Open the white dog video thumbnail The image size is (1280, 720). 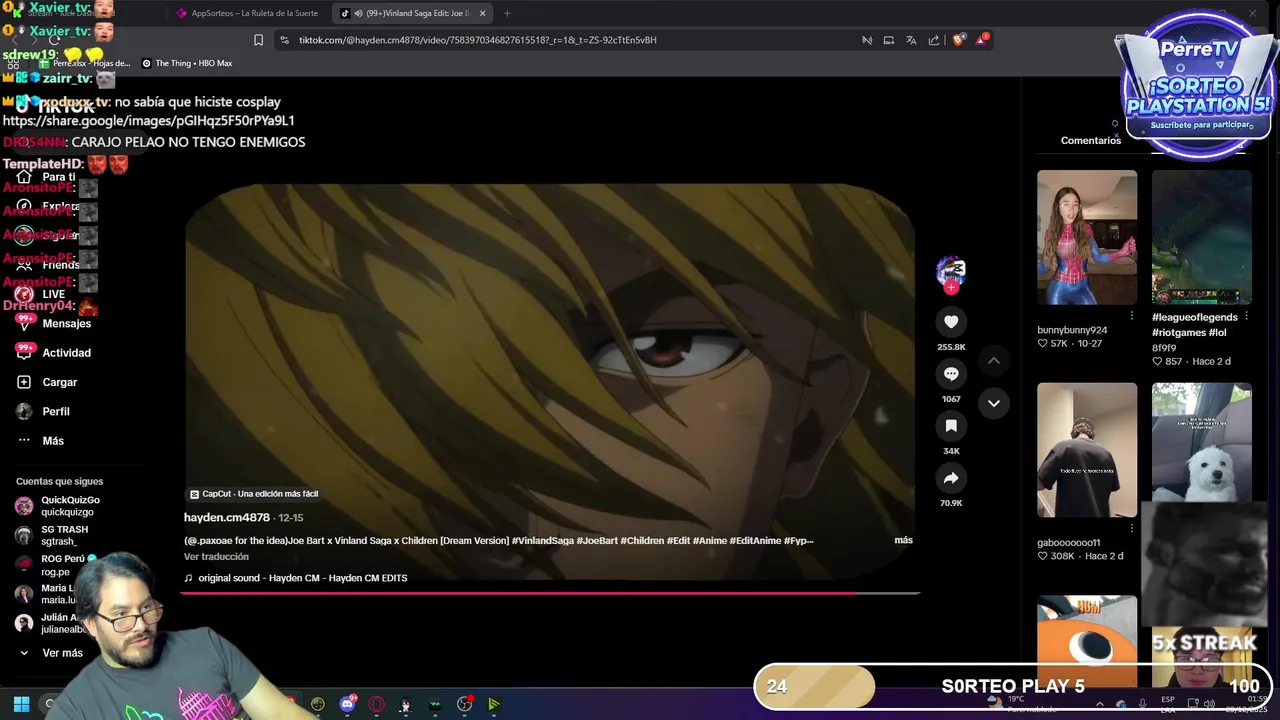[x=1201, y=442]
